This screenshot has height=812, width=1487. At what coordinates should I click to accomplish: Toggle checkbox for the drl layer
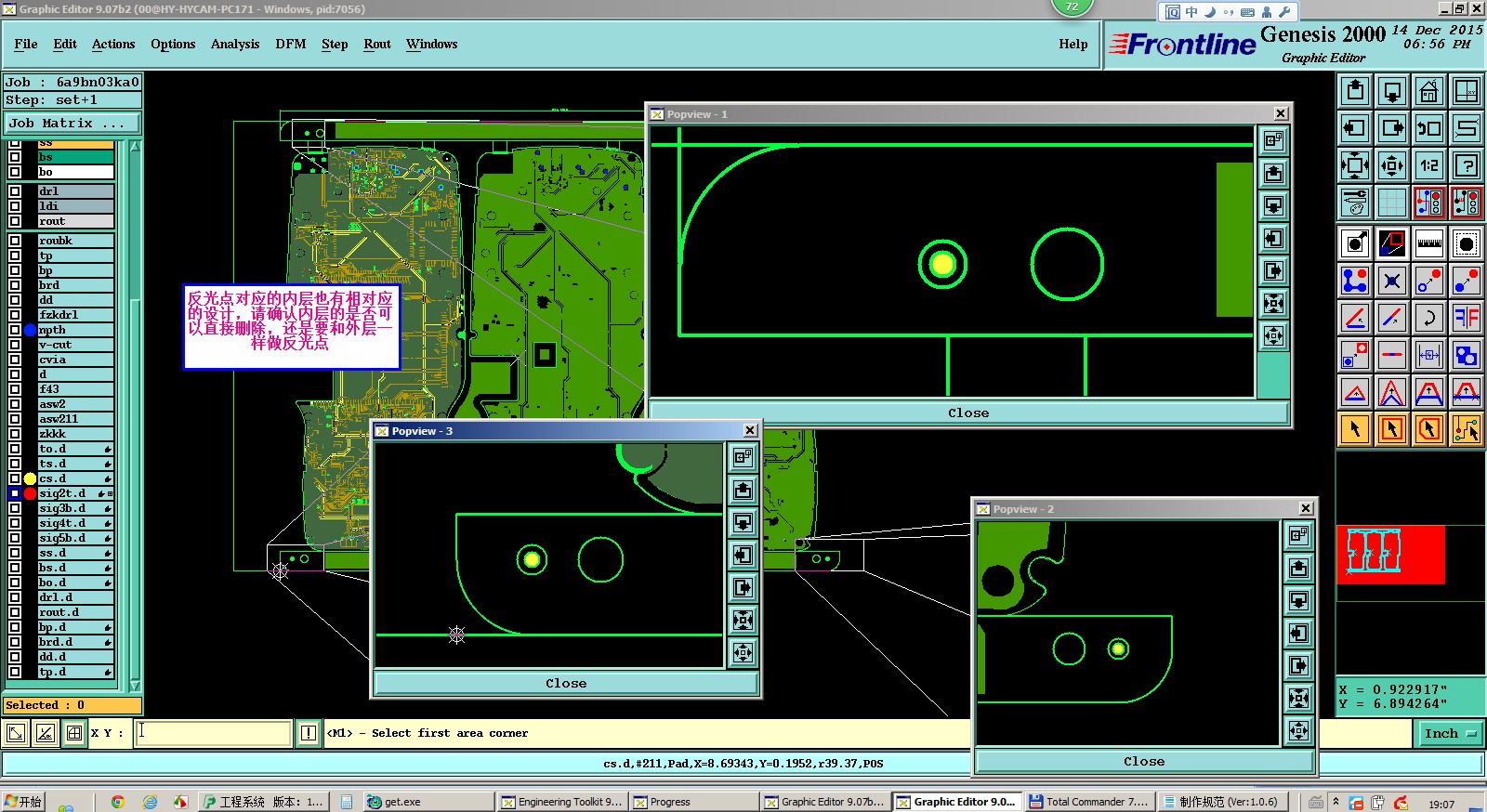(x=15, y=191)
